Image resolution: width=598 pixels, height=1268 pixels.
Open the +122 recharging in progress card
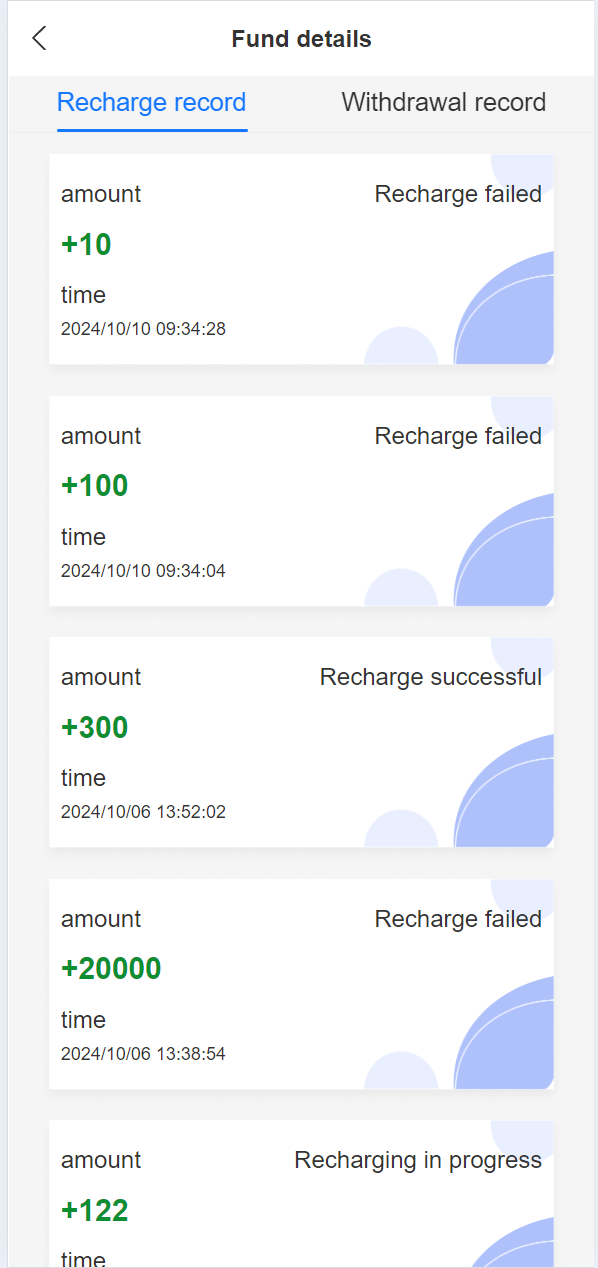pos(301,1194)
